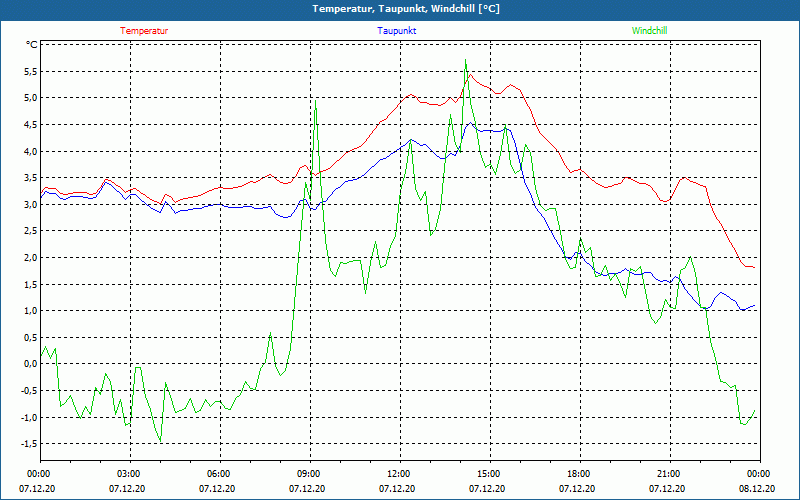
Task: Click the '2,0' y-axis value
Action: pos(31,258)
